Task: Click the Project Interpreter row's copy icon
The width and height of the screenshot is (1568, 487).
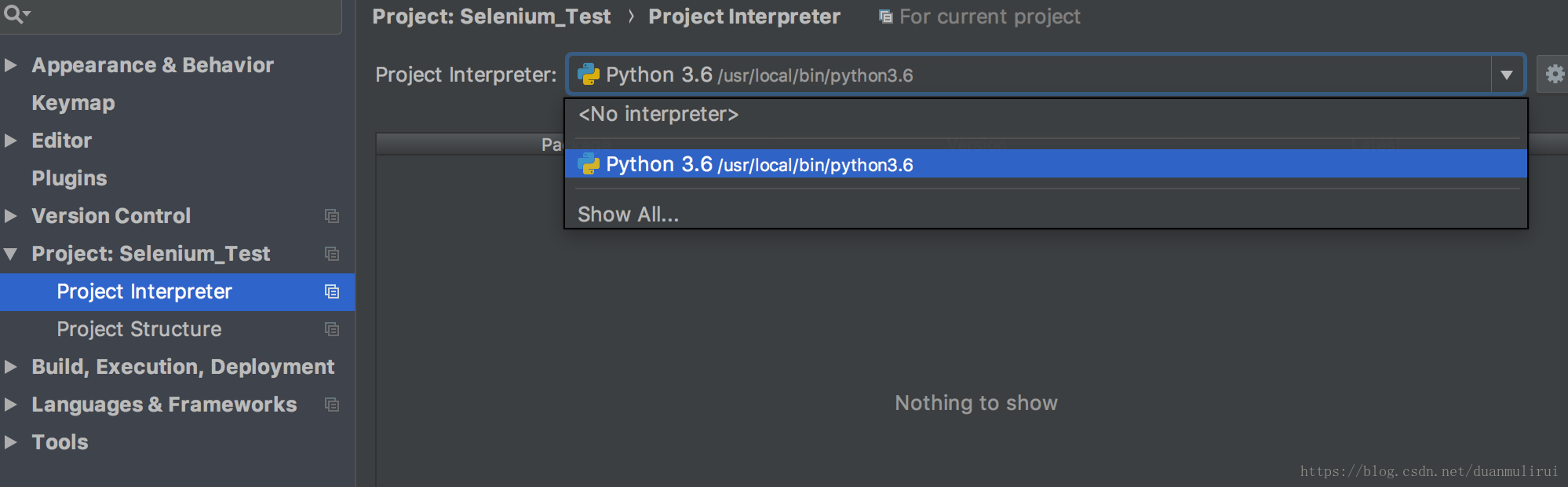Action: (x=332, y=291)
